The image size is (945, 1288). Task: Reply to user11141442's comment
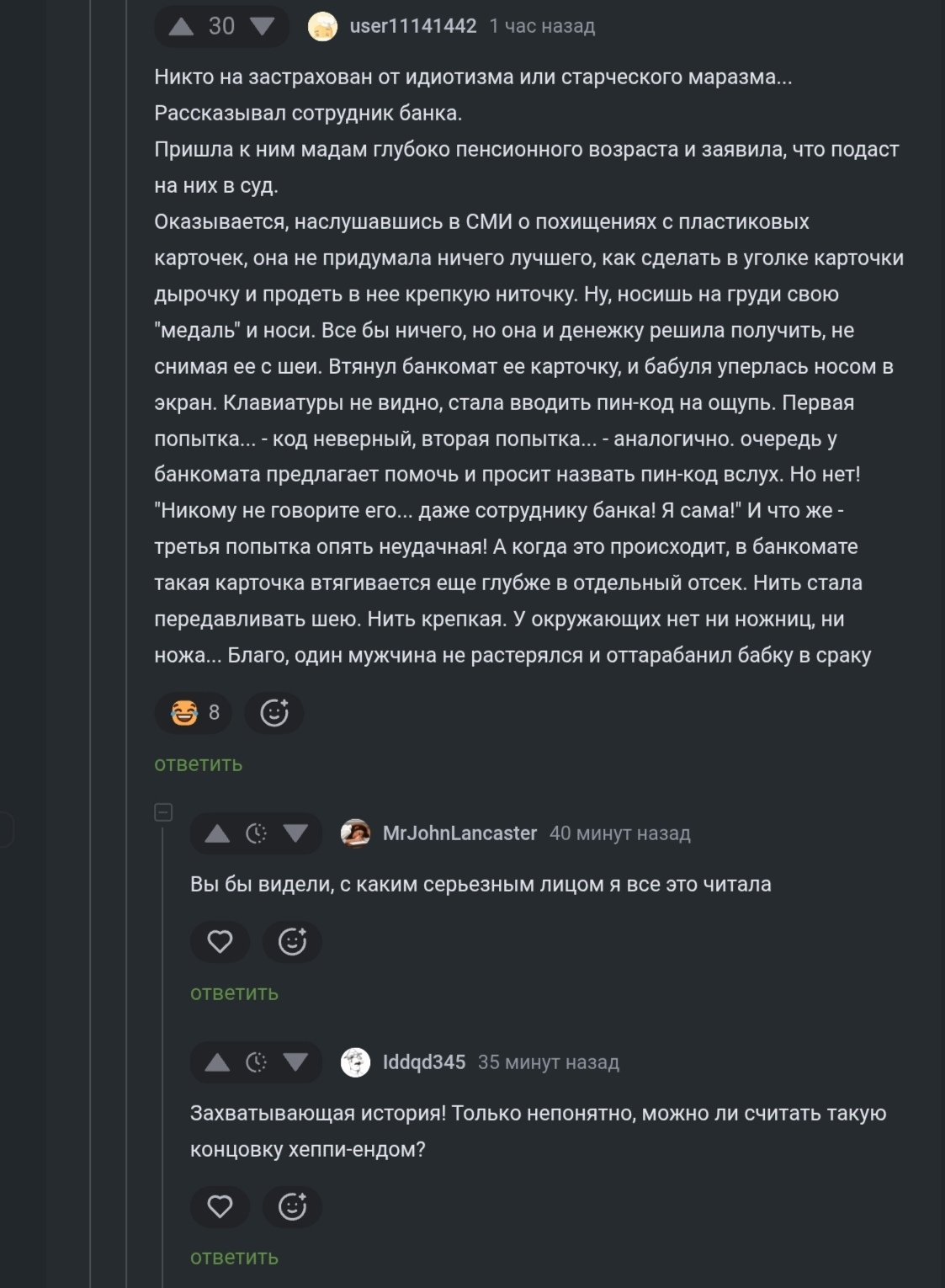(x=199, y=764)
